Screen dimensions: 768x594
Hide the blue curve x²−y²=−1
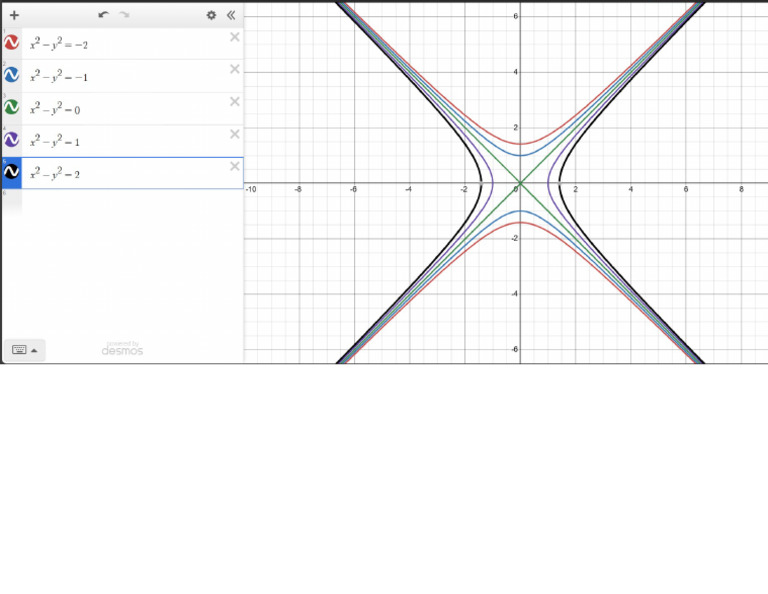[11, 74]
